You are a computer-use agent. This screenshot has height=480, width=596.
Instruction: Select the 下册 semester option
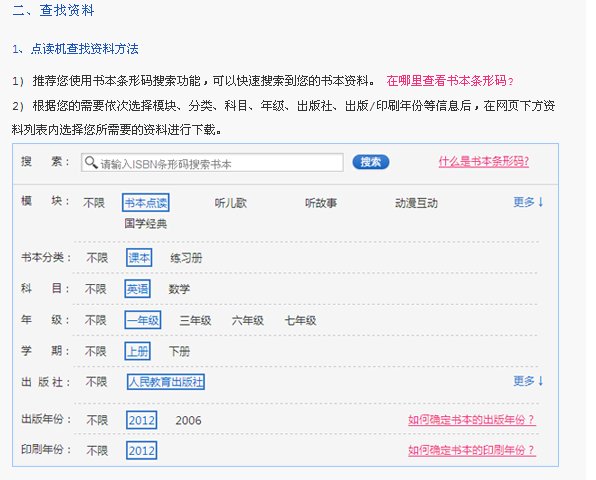coord(179,351)
